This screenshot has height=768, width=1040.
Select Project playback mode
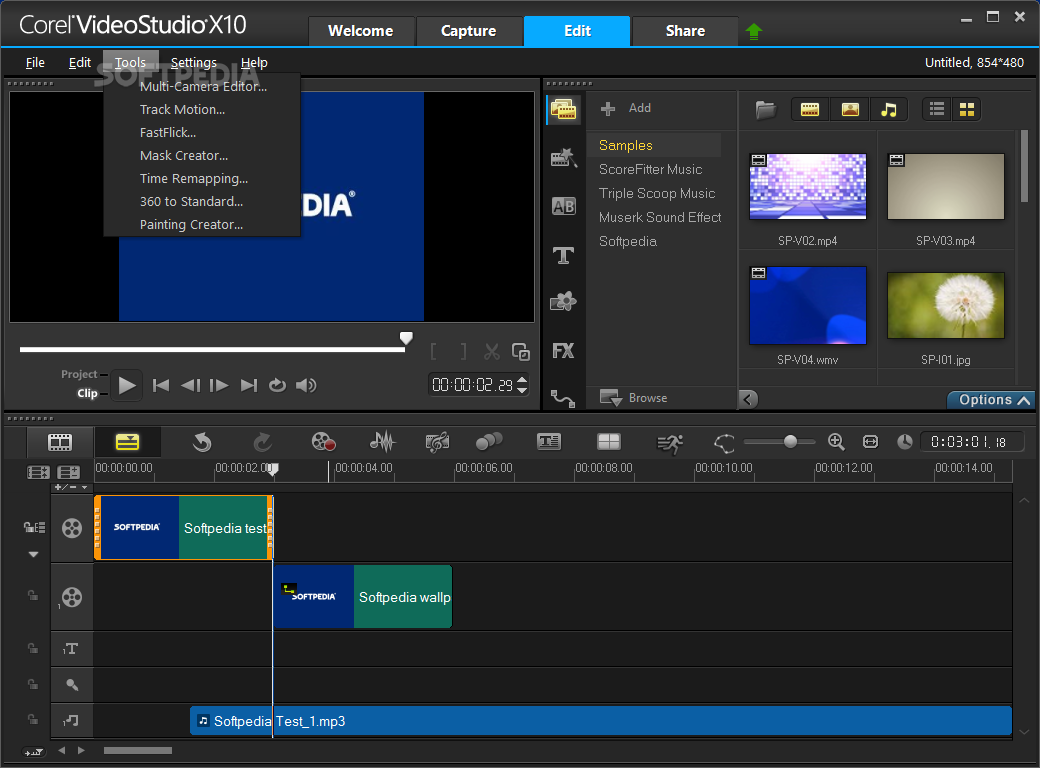[x=79, y=374]
